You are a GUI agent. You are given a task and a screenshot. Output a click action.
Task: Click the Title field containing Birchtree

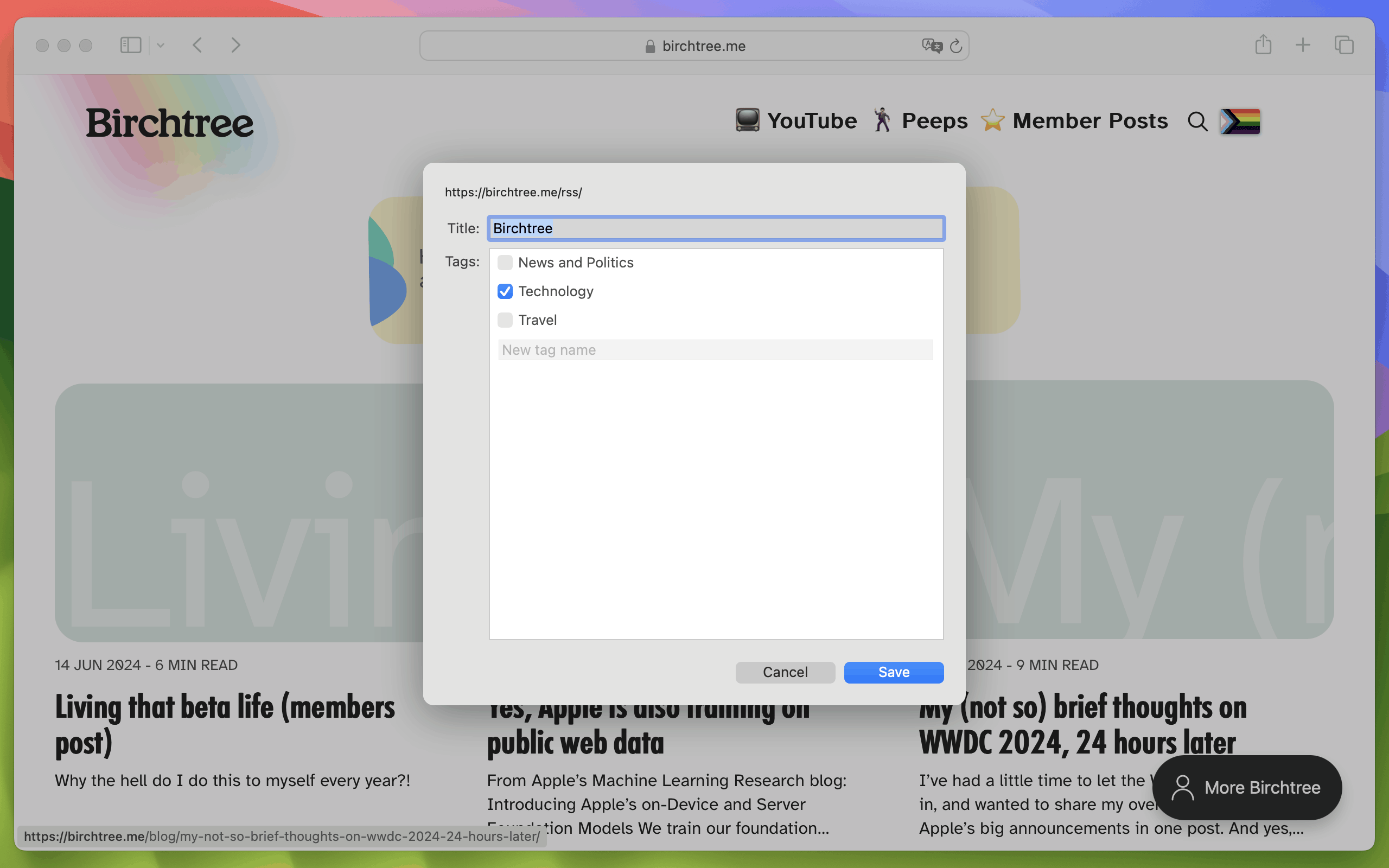(716, 228)
